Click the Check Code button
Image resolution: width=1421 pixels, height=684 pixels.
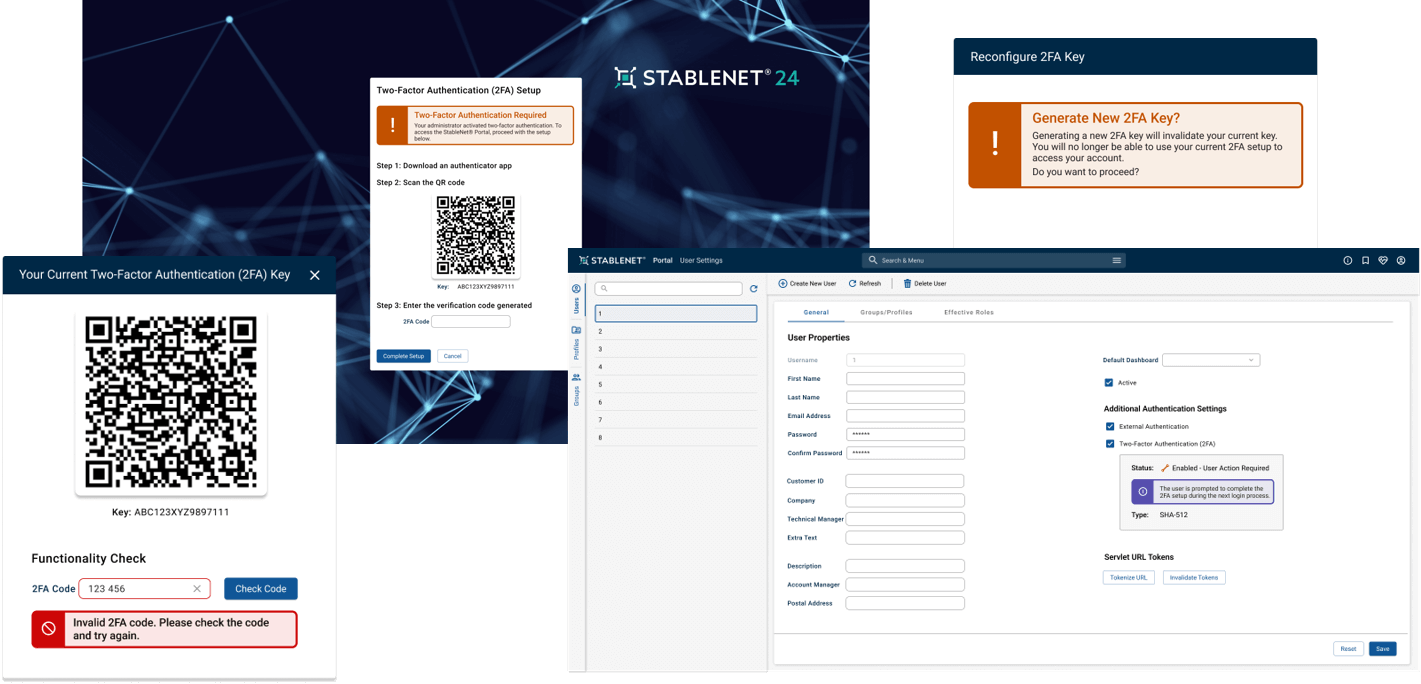click(261, 589)
